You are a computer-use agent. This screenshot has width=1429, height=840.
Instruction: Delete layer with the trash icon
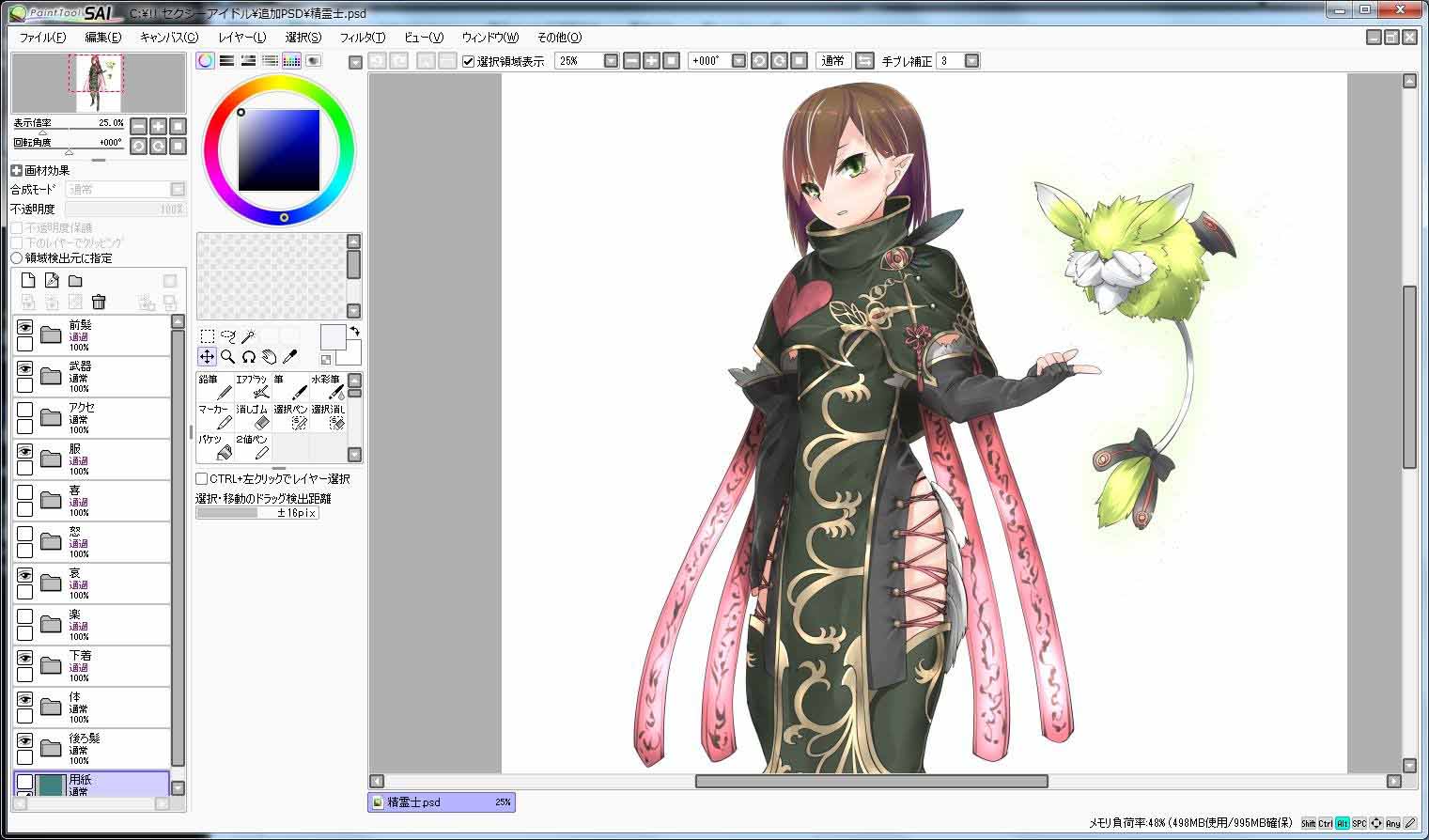pos(99,302)
